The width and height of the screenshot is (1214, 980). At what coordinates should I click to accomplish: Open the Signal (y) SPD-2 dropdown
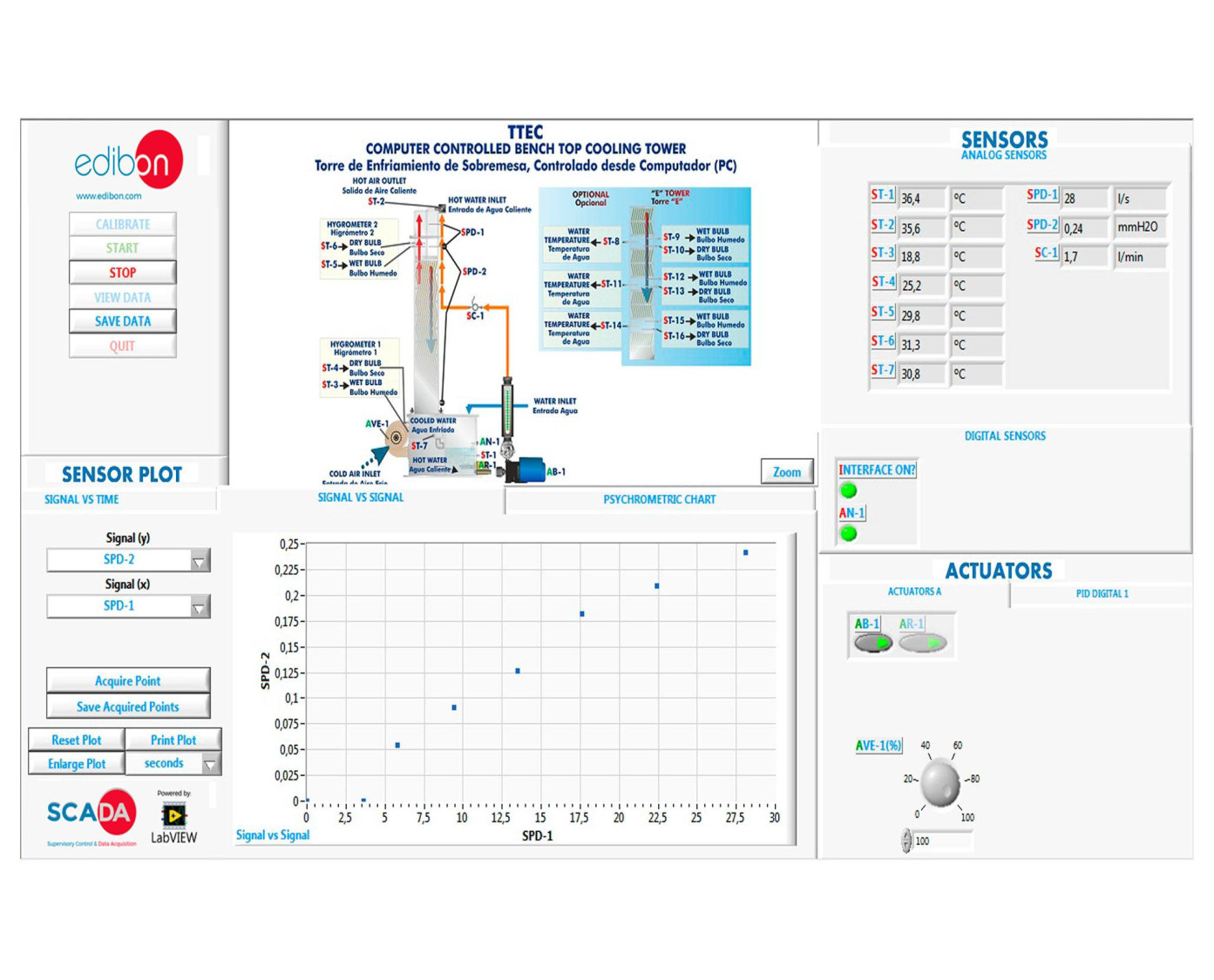point(200,561)
